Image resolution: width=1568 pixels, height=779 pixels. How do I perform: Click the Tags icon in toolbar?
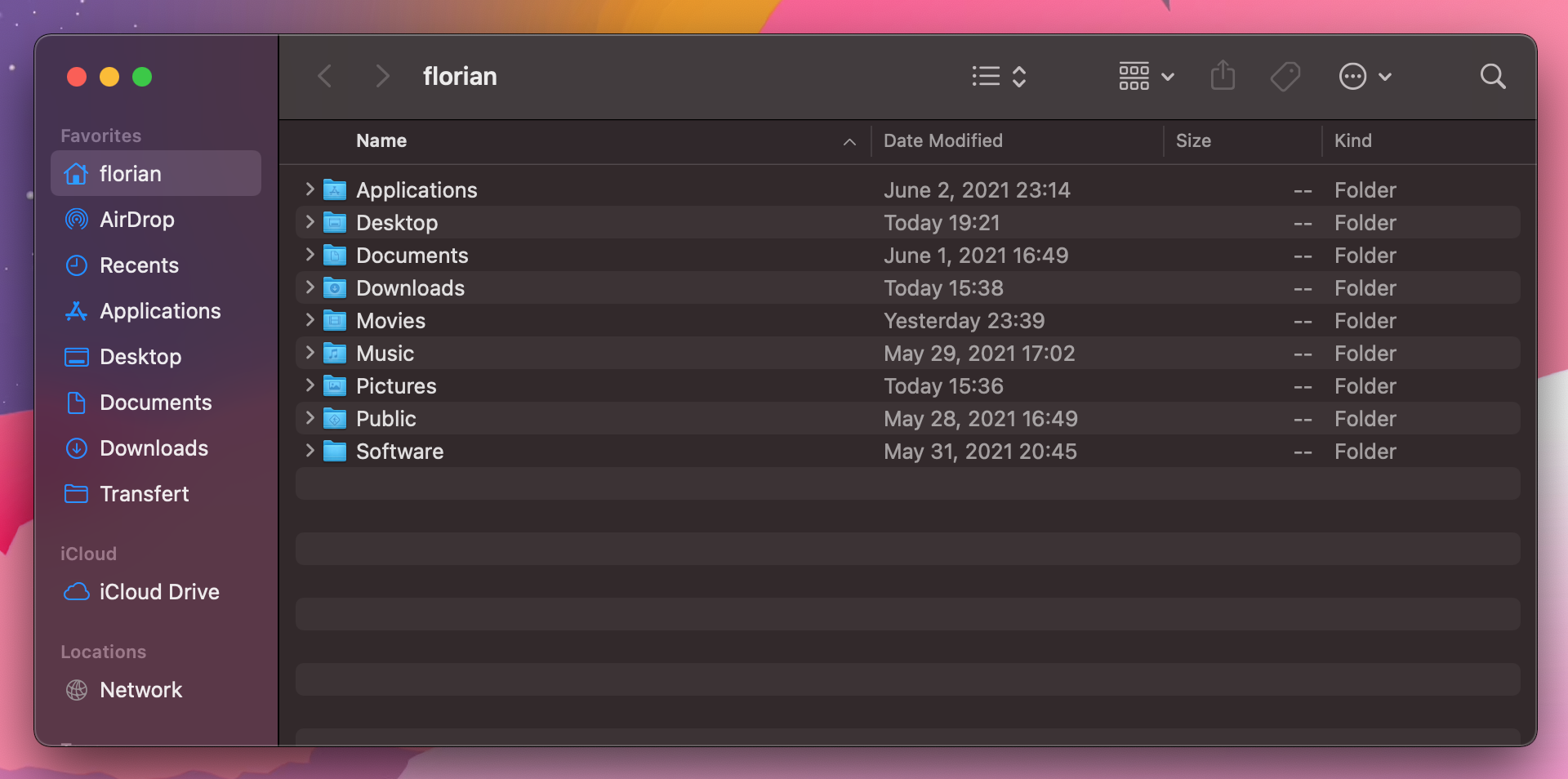point(1285,77)
